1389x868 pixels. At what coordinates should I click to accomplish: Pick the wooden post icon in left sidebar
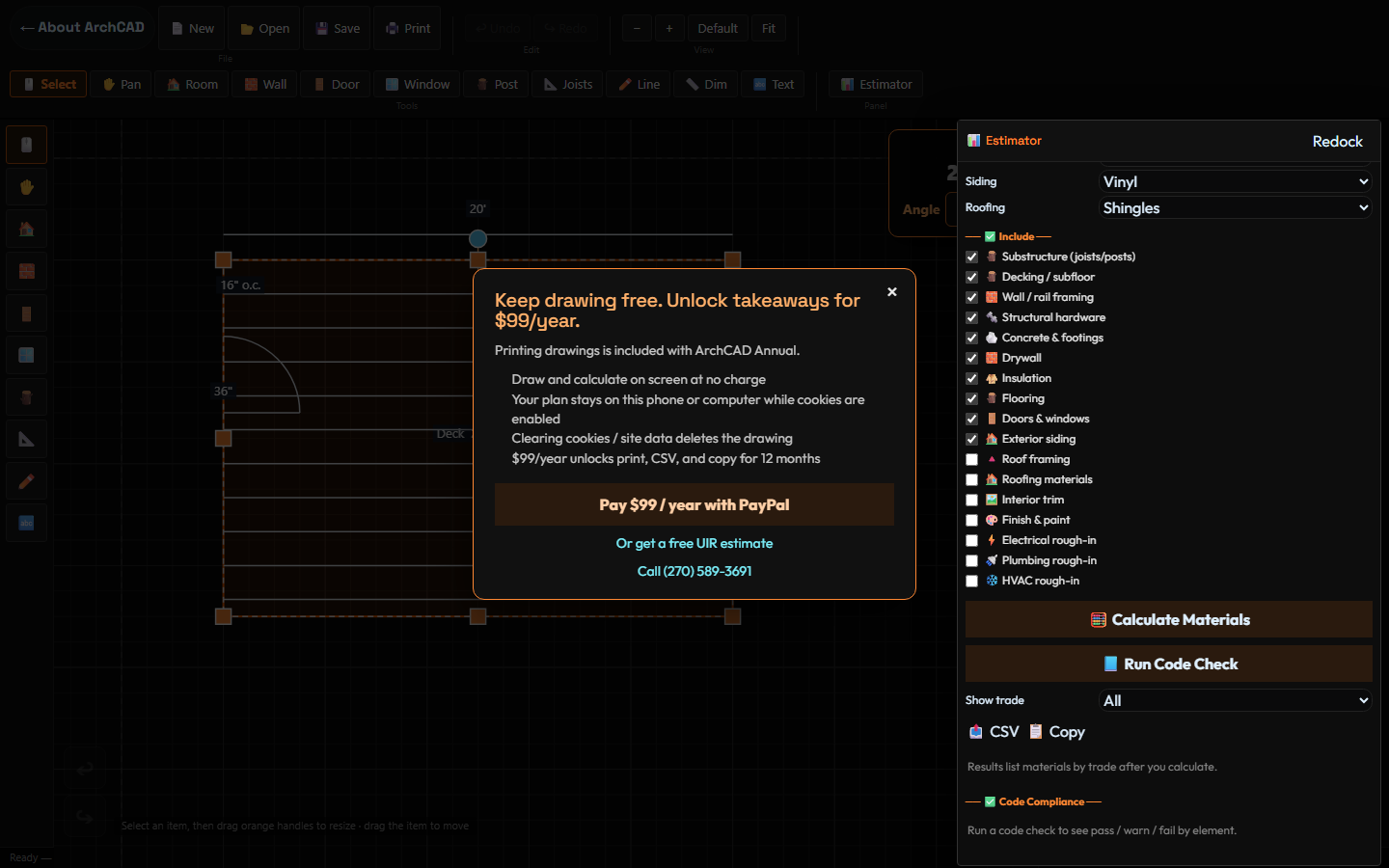(x=27, y=397)
